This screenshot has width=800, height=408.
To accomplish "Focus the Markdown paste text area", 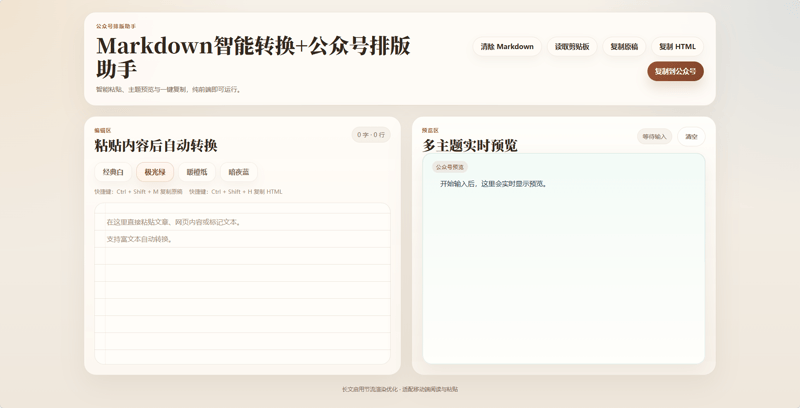I will 242,284.
